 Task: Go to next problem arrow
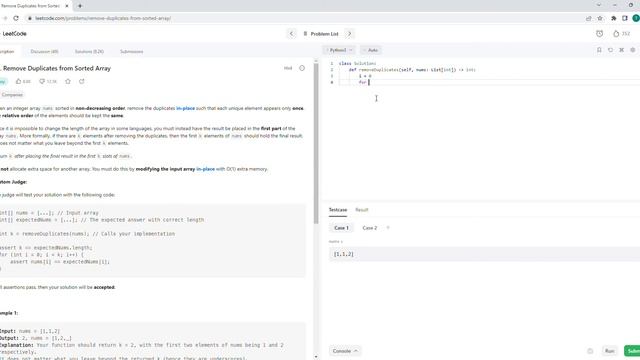[x=349, y=34]
